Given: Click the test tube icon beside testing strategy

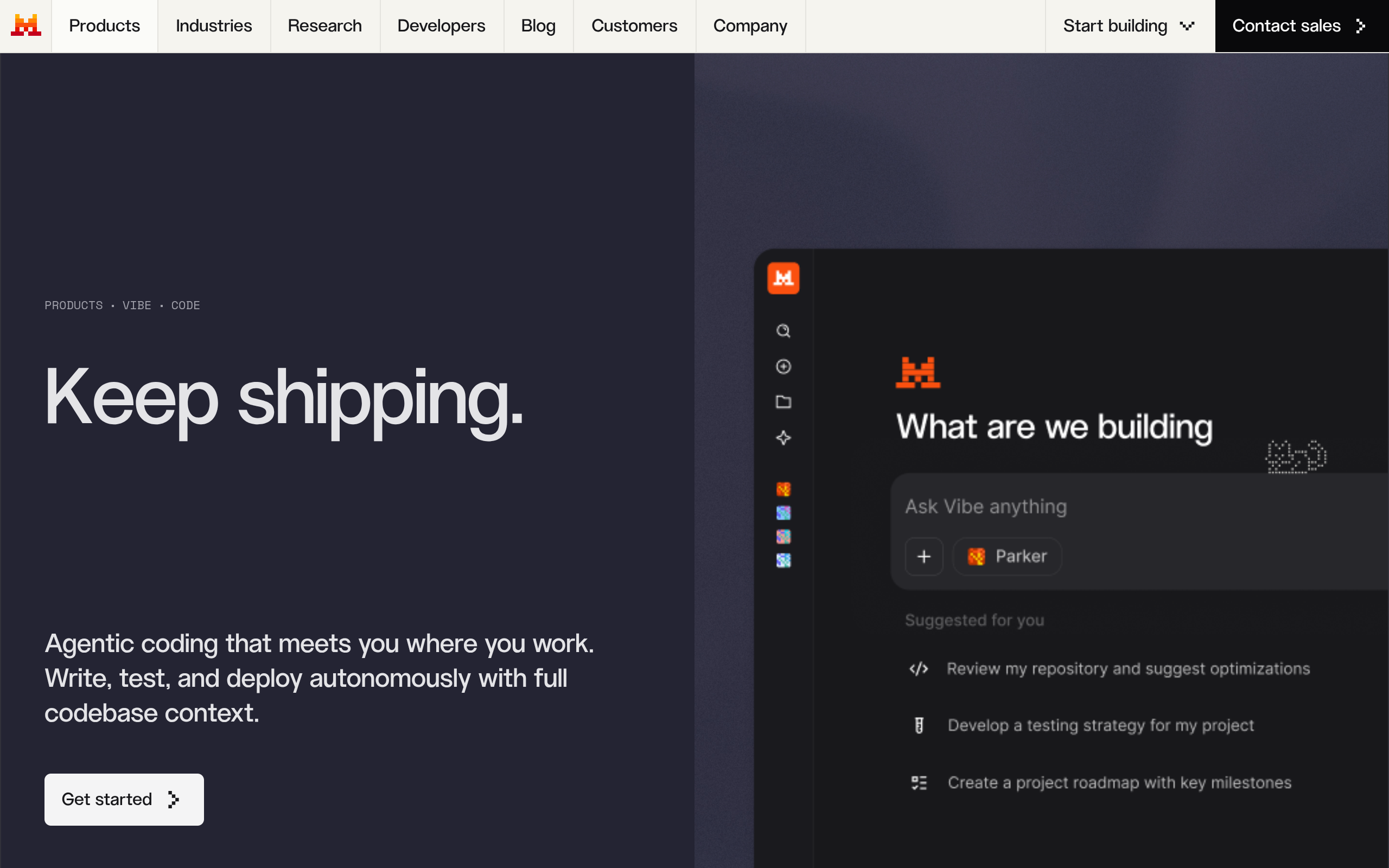Looking at the screenshot, I should coord(919,726).
